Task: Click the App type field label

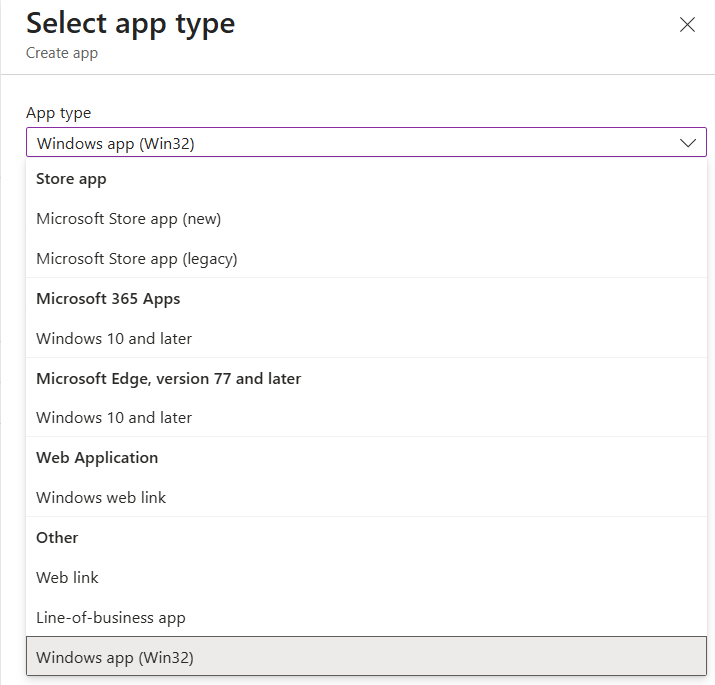Action: (x=58, y=113)
